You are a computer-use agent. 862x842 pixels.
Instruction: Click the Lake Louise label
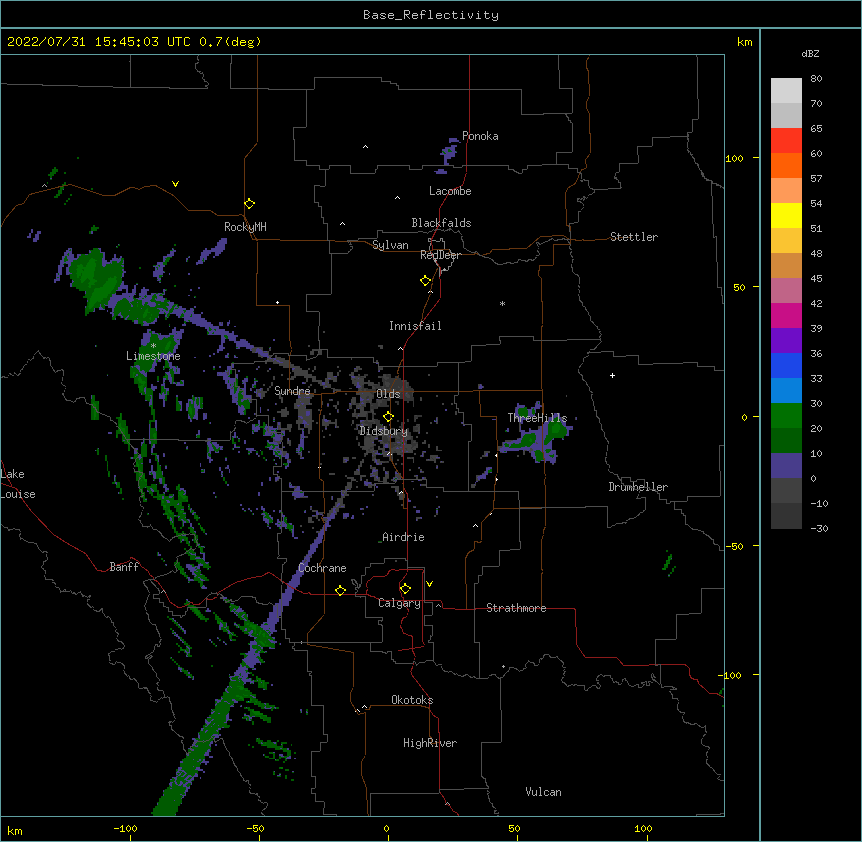tap(18, 484)
